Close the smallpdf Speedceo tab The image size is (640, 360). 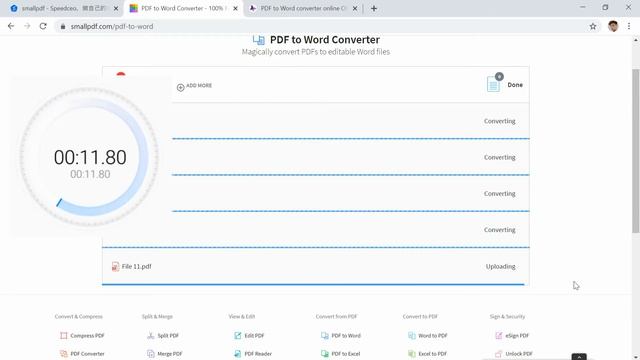[116, 8]
